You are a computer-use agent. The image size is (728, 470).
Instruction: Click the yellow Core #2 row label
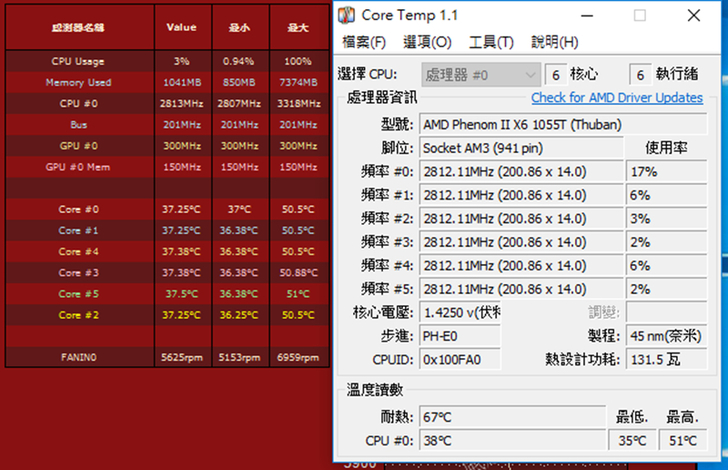[78, 315]
